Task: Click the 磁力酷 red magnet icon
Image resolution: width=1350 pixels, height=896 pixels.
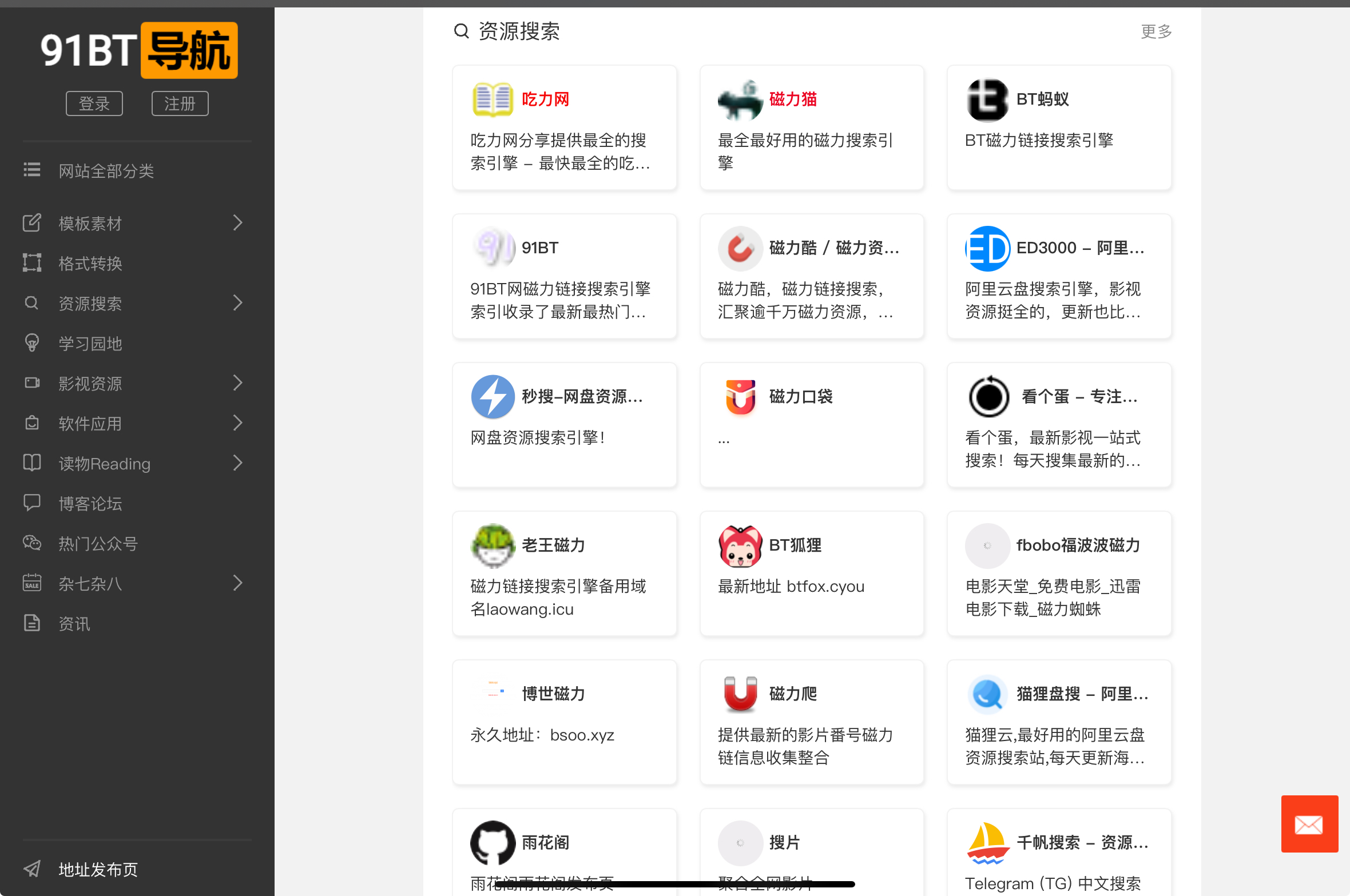Action: (x=740, y=248)
